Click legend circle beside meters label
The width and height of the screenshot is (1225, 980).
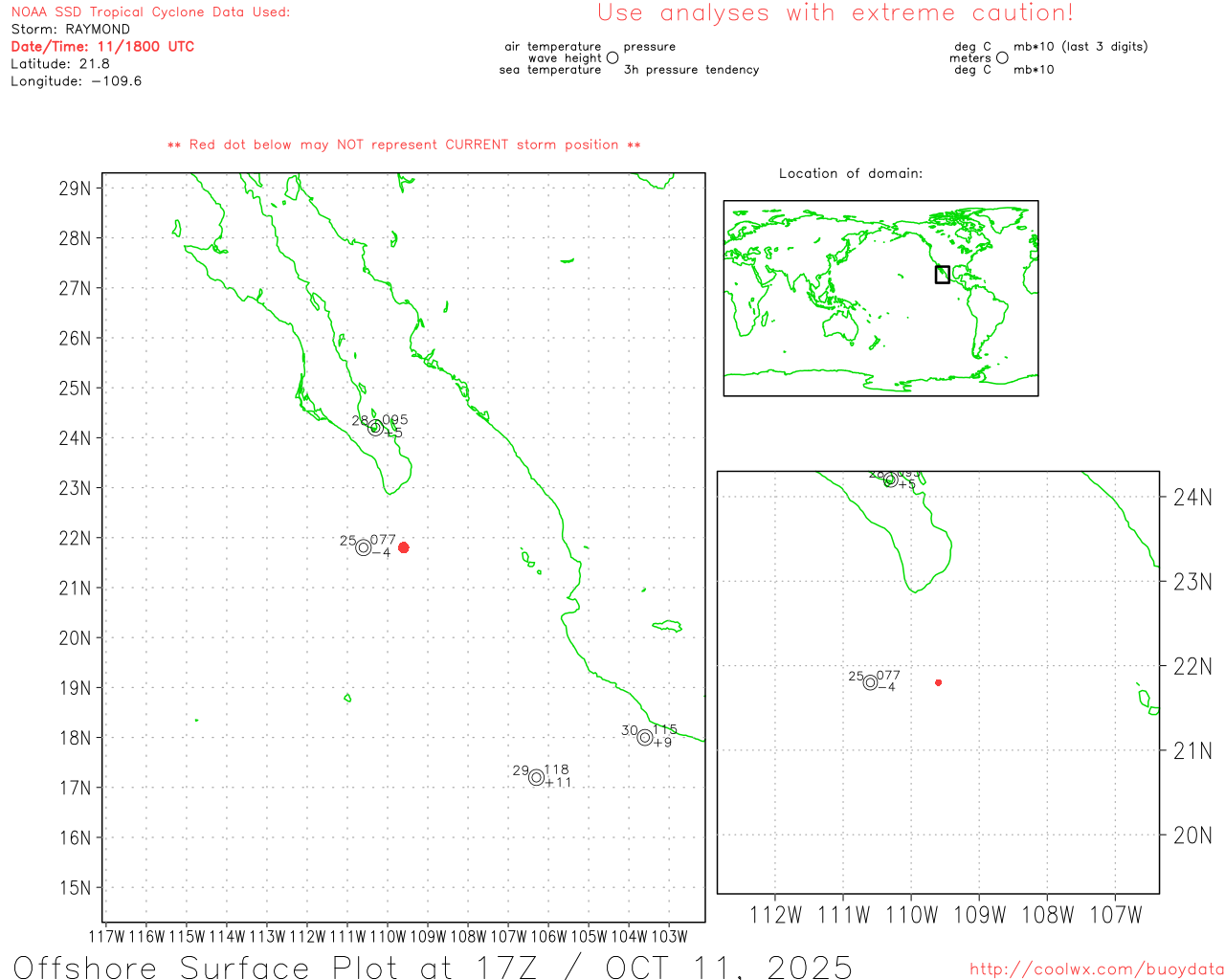coord(1002,57)
